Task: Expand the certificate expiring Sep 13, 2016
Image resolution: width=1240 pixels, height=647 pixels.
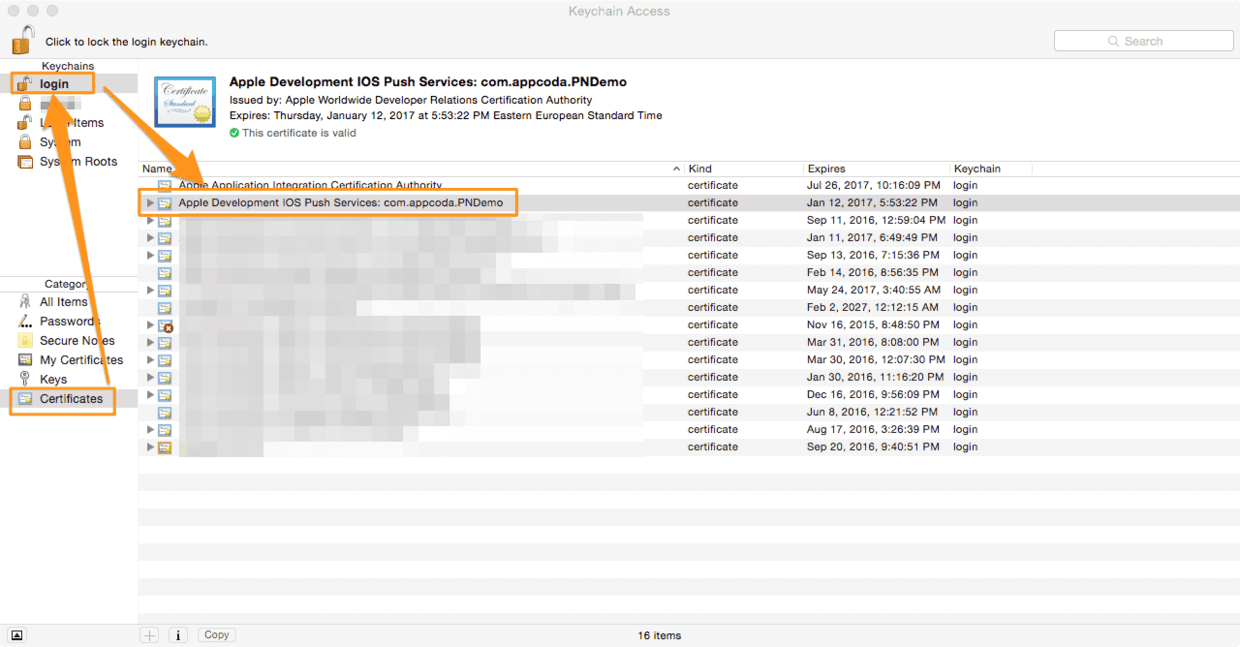Action: [x=150, y=255]
